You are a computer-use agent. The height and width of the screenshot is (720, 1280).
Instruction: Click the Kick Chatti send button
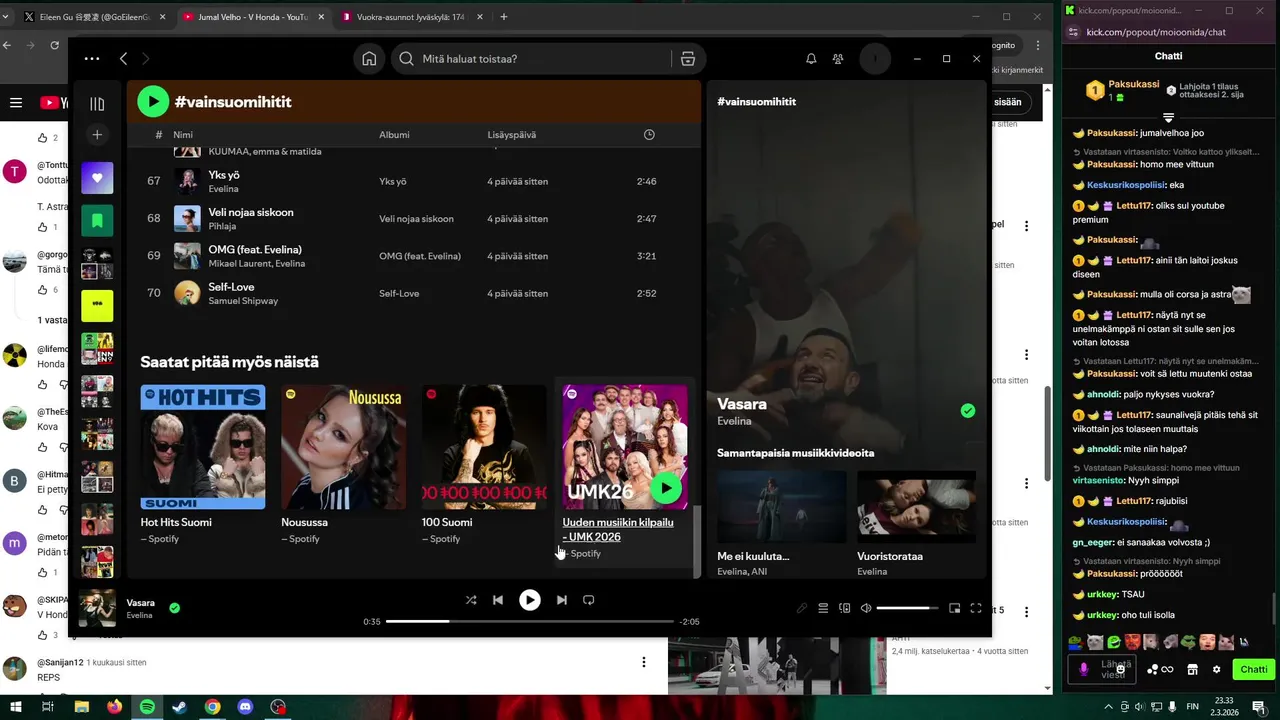(x=1254, y=670)
